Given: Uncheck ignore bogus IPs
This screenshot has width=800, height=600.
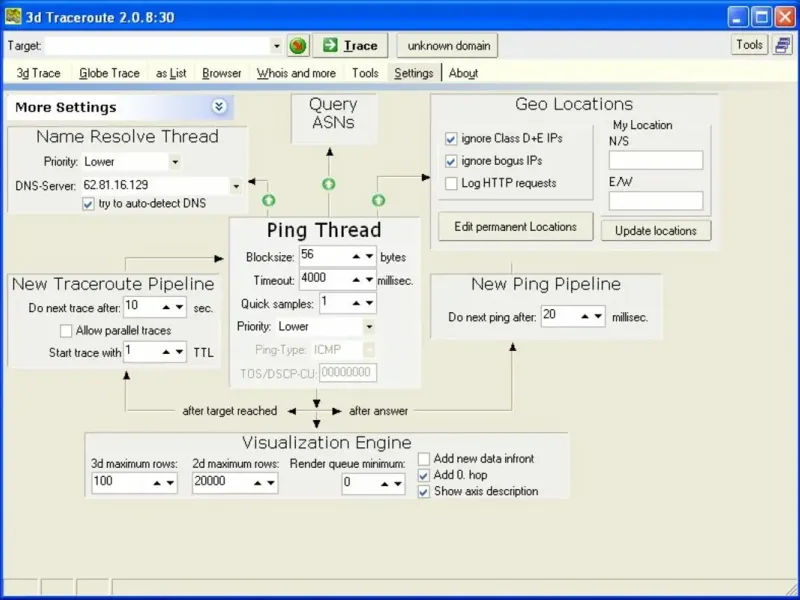Looking at the screenshot, I should pos(451,161).
